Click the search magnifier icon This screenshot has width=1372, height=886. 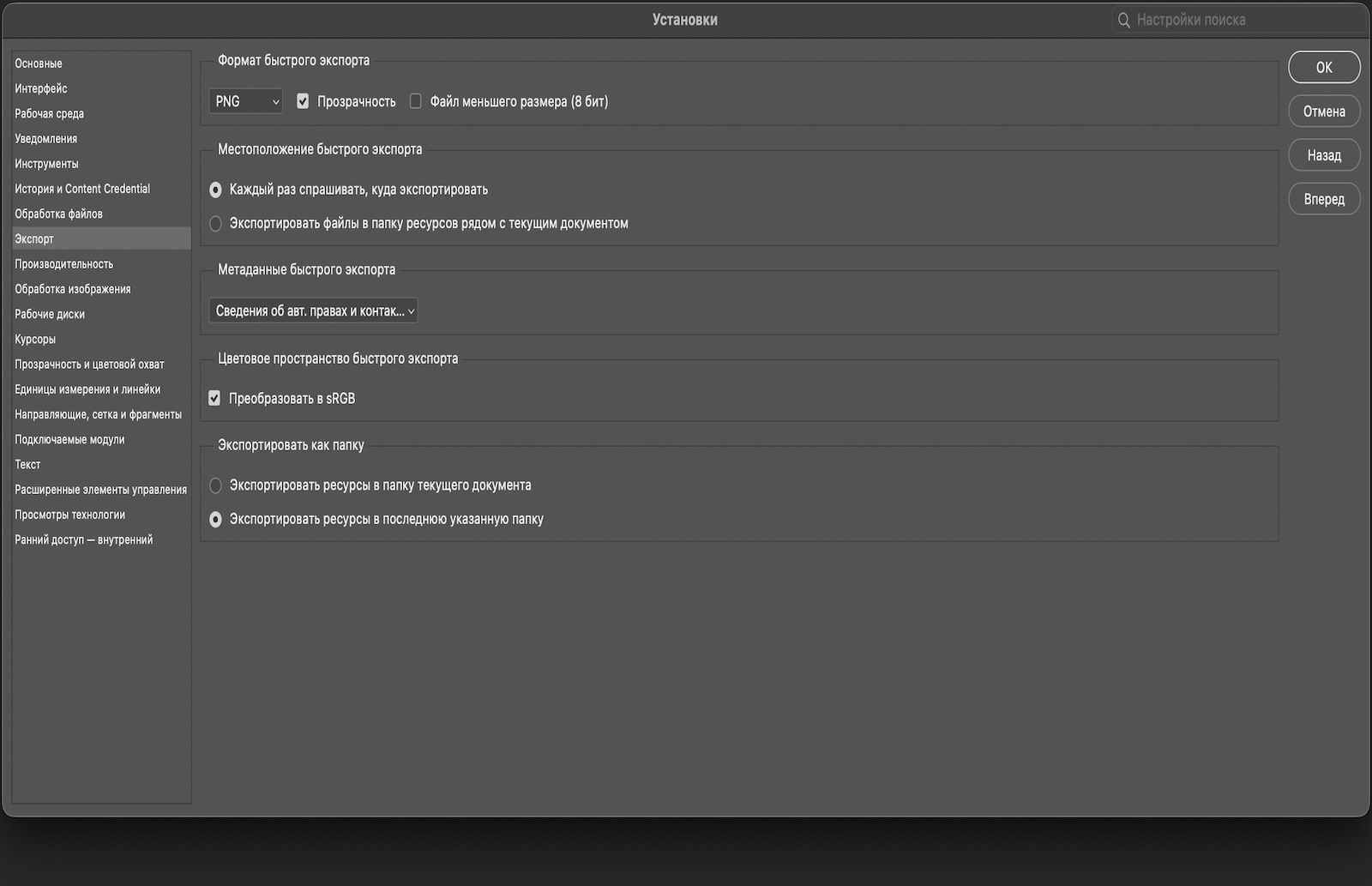point(1123,20)
